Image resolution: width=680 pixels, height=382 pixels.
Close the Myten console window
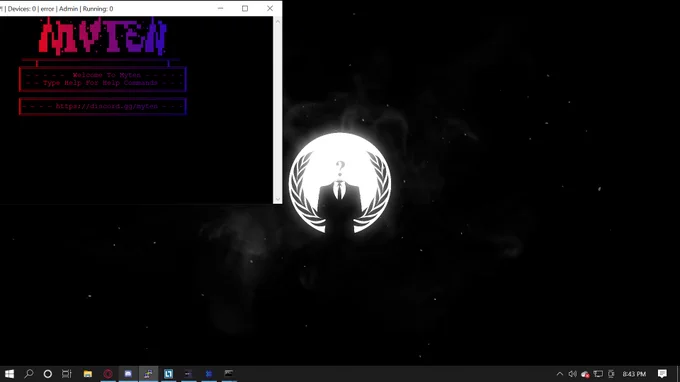[270, 8]
